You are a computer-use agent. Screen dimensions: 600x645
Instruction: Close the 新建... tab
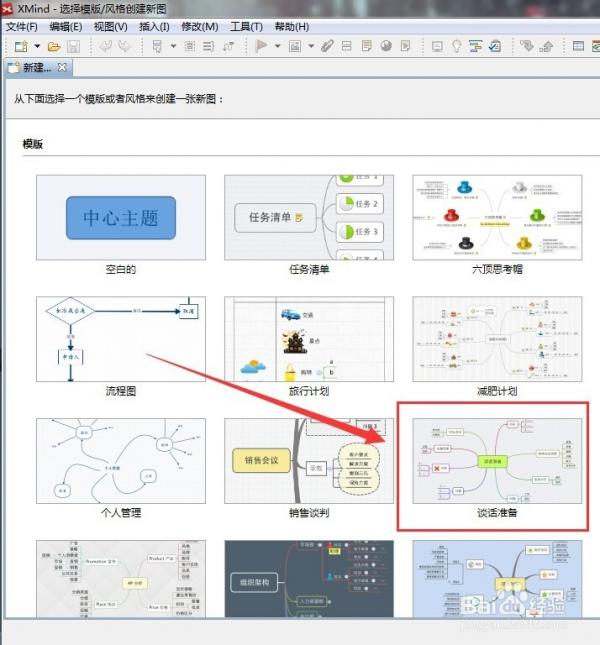62,67
